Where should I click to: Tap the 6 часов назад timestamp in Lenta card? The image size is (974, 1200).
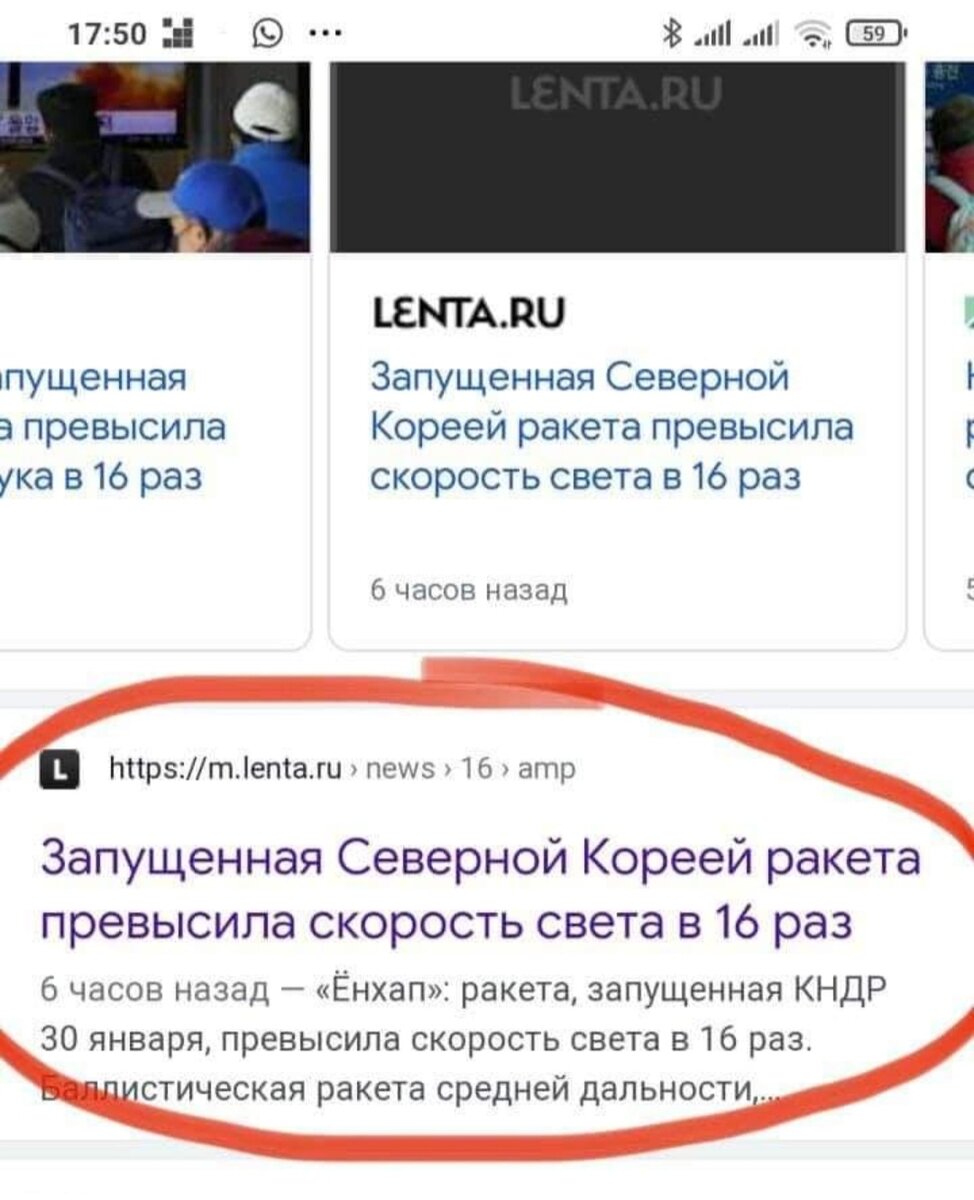pyautogui.click(x=469, y=590)
